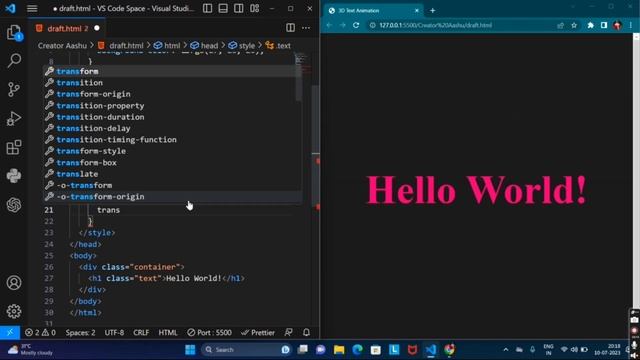The height and width of the screenshot is (360, 640).
Task: Choose the translate suggestion
Action: [x=173, y=174]
